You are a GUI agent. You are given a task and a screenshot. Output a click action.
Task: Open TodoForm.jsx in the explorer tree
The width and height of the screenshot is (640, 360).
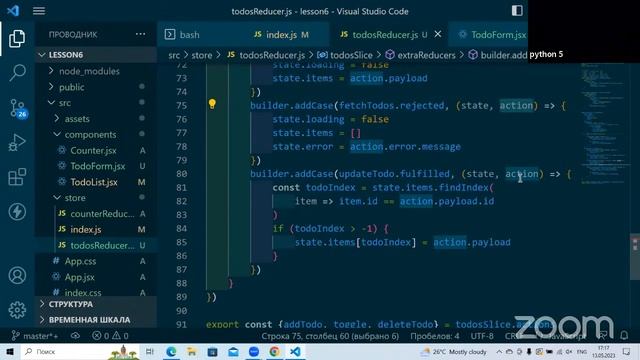click(97, 166)
